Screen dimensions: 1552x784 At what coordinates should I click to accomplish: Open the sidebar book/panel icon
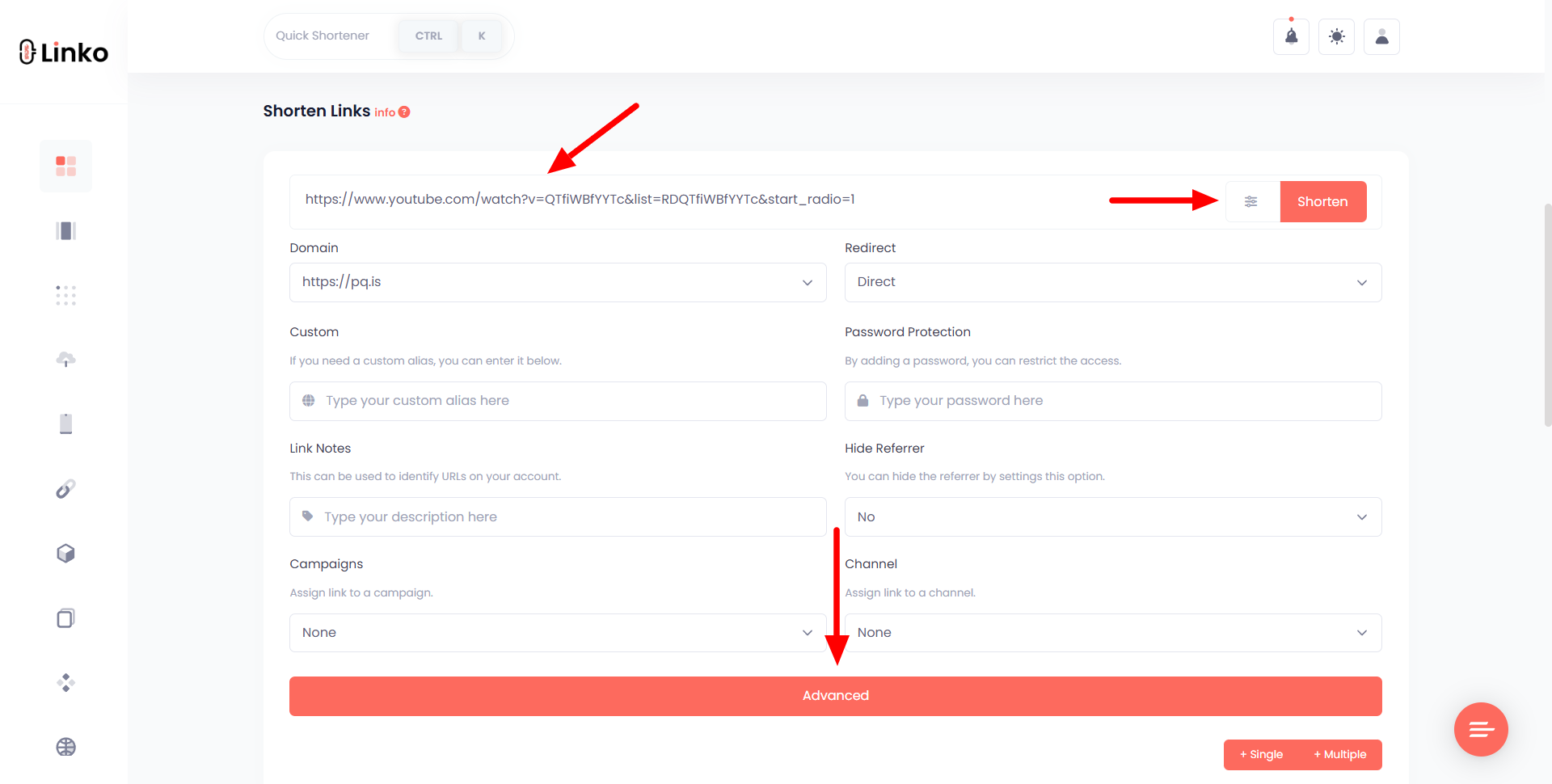pyautogui.click(x=65, y=231)
